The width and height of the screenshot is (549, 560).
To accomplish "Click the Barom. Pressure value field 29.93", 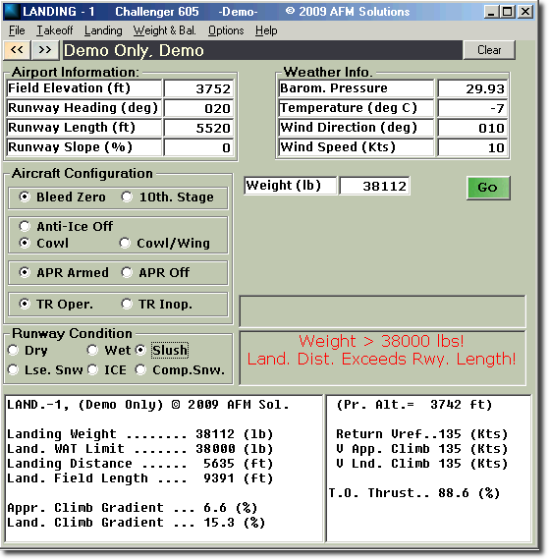I will (473, 89).
